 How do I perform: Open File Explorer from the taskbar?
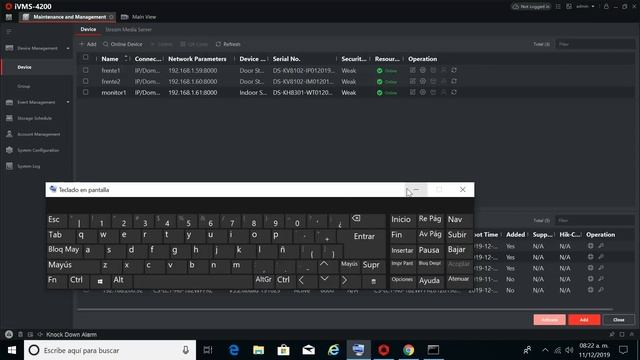point(258,350)
